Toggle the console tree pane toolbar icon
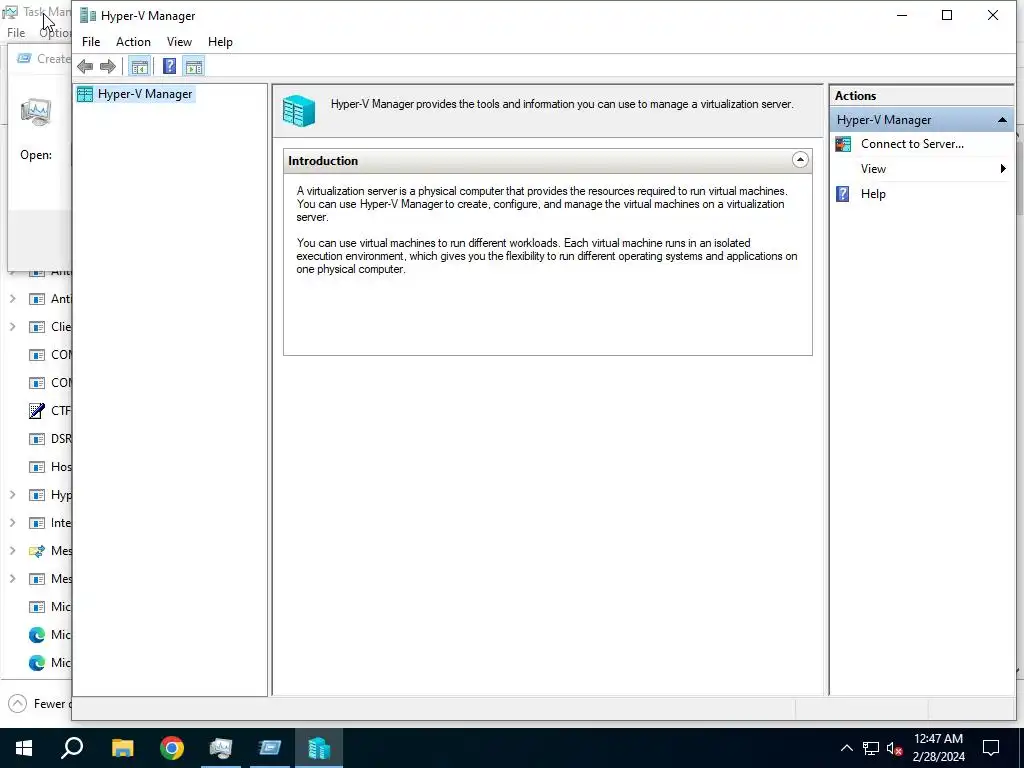 (x=139, y=66)
